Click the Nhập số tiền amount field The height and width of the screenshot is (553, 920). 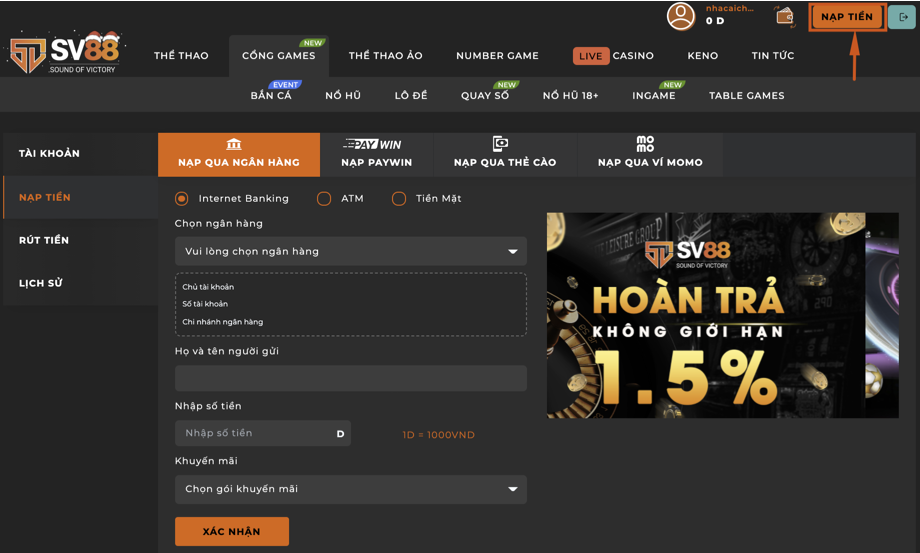pyautogui.click(x=263, y=433)
